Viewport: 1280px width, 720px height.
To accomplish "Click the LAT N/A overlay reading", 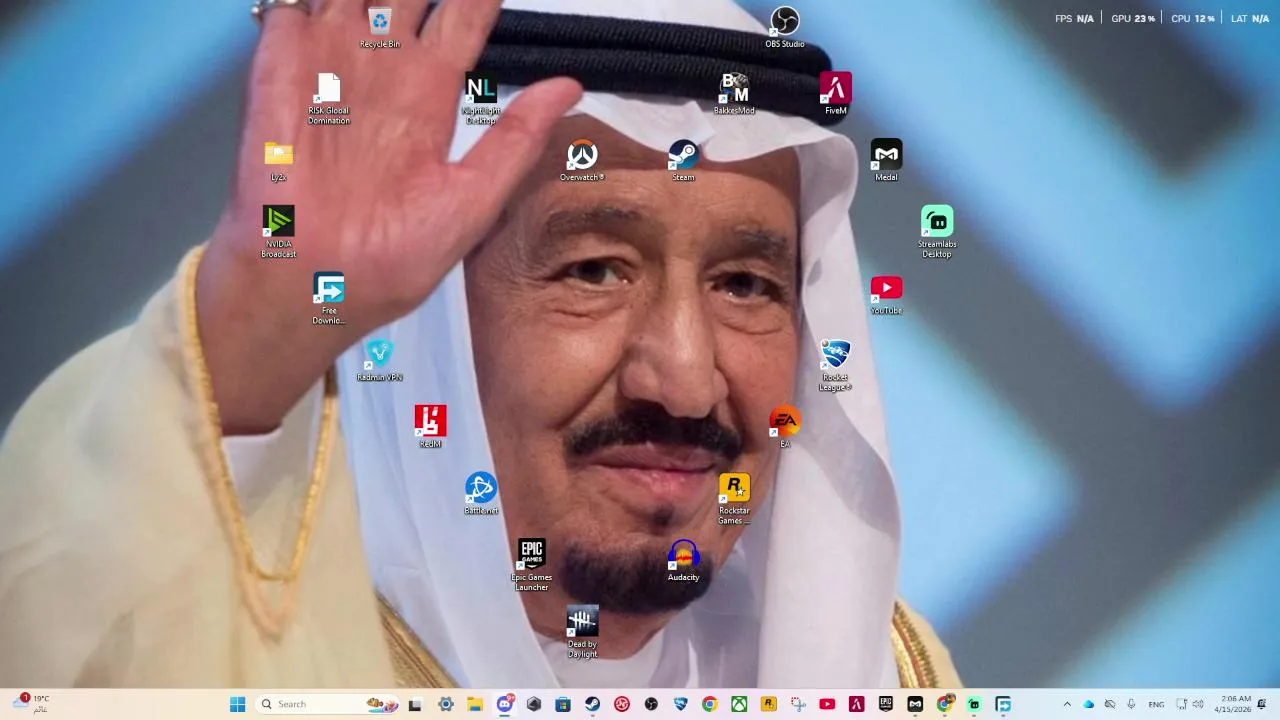I will click(1250, 18).
